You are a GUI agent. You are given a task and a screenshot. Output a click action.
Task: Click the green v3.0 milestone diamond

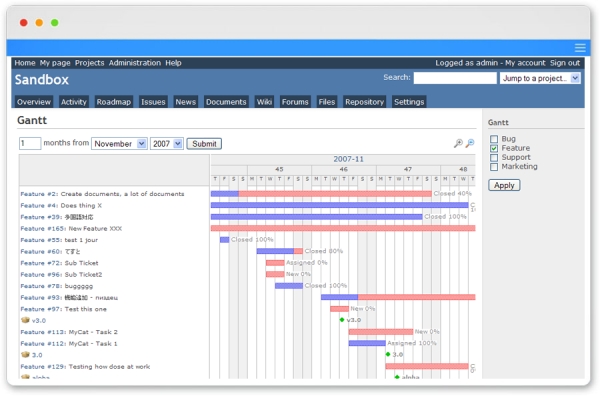click(x=342, y=320)
